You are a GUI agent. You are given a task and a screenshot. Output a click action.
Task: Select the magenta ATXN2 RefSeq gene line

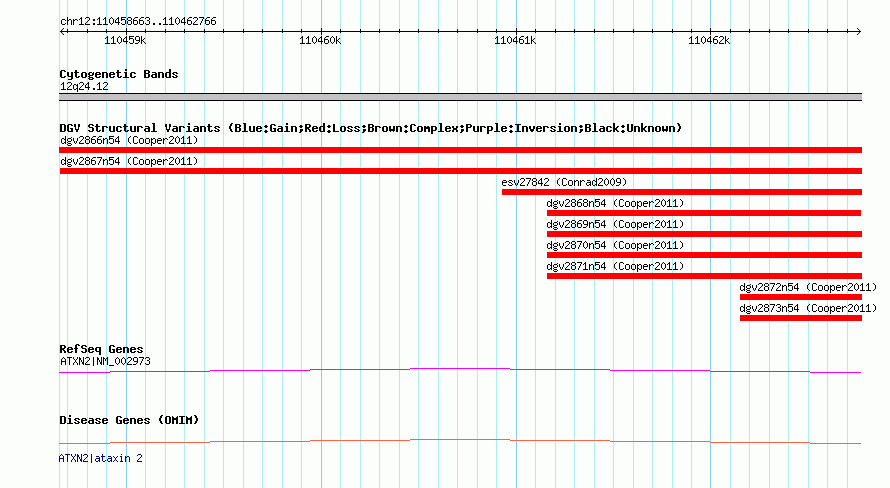[460, 371]
